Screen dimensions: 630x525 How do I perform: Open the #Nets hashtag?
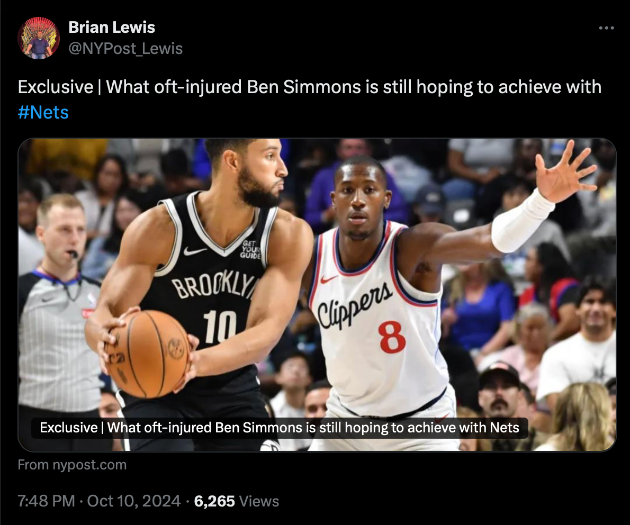point(43,112)
